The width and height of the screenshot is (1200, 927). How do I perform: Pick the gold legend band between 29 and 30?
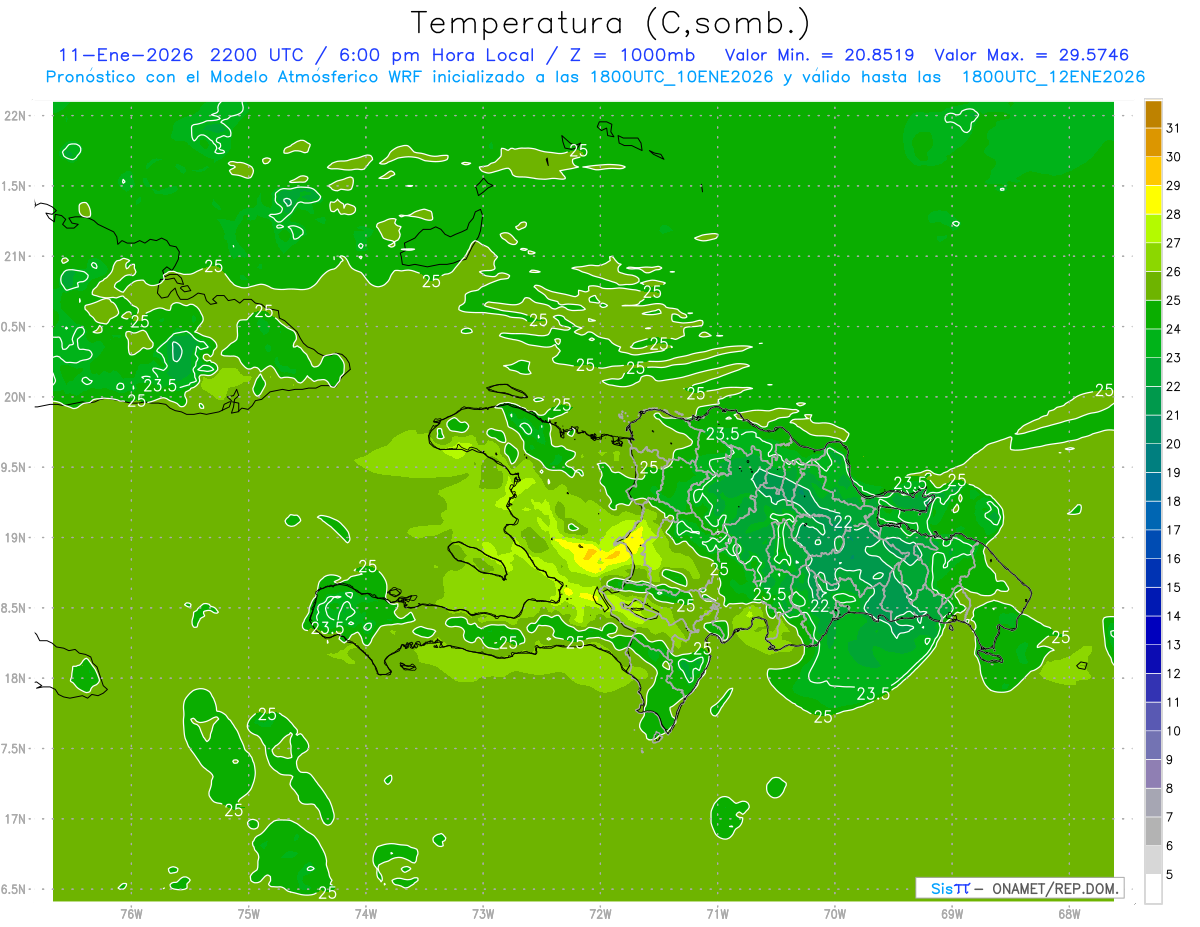pyautogui.click(x=1153, y=172)
